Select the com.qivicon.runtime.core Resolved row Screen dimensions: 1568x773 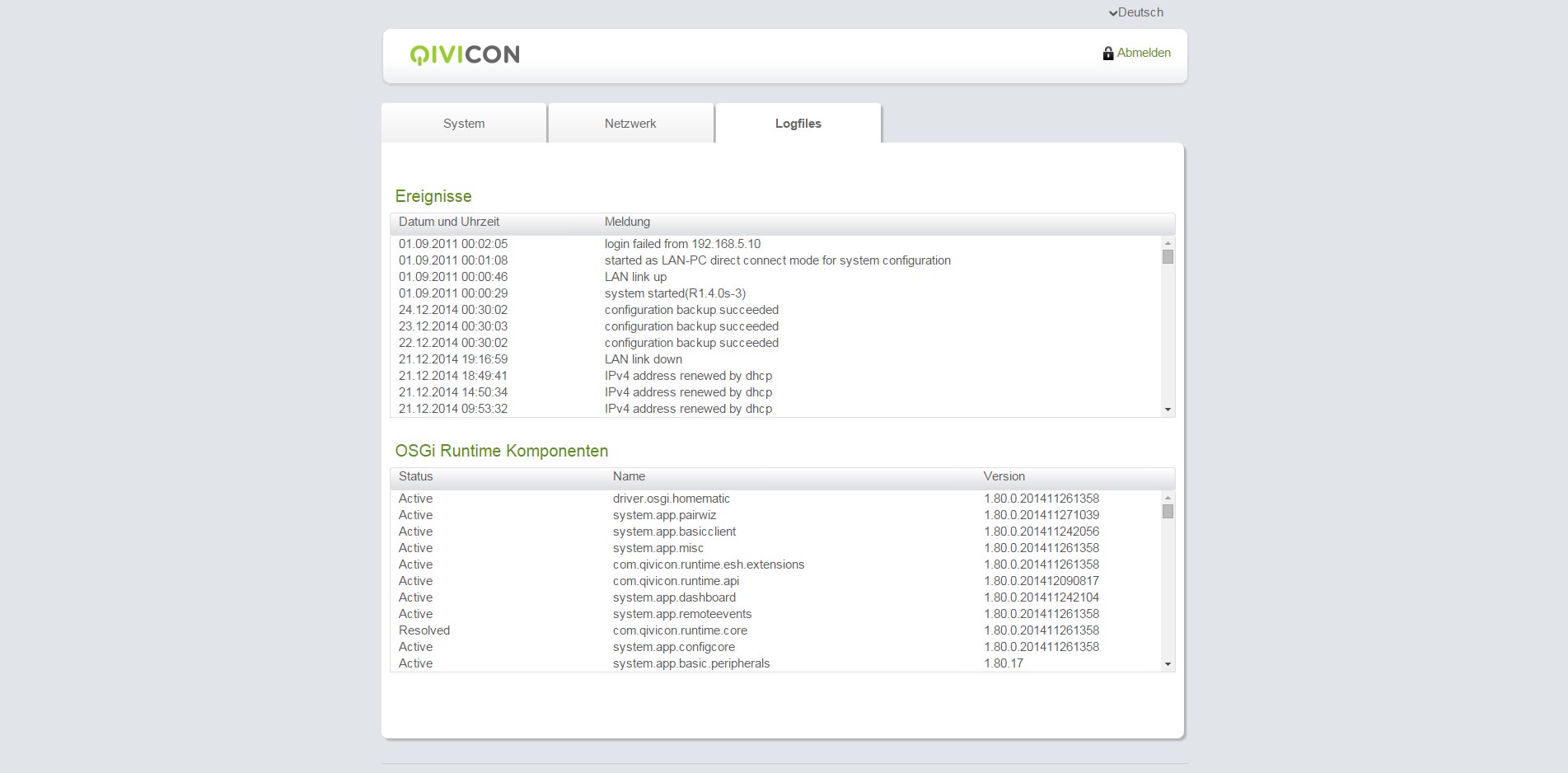(x=680, y=630)
